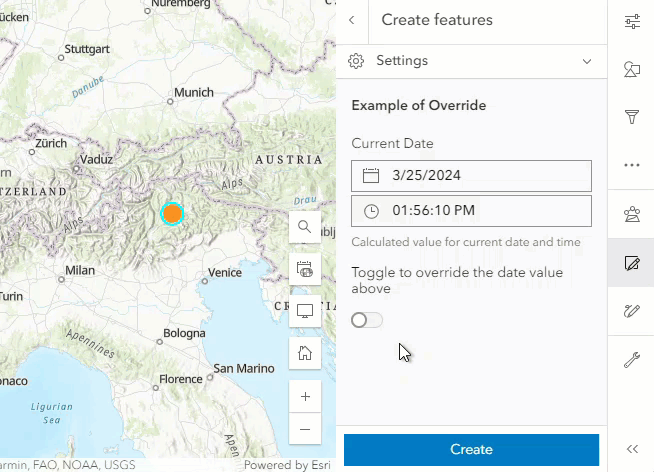Viewport: 654px width, 472px height.
Task: Zoom out on the map
Action: [305, 430]
